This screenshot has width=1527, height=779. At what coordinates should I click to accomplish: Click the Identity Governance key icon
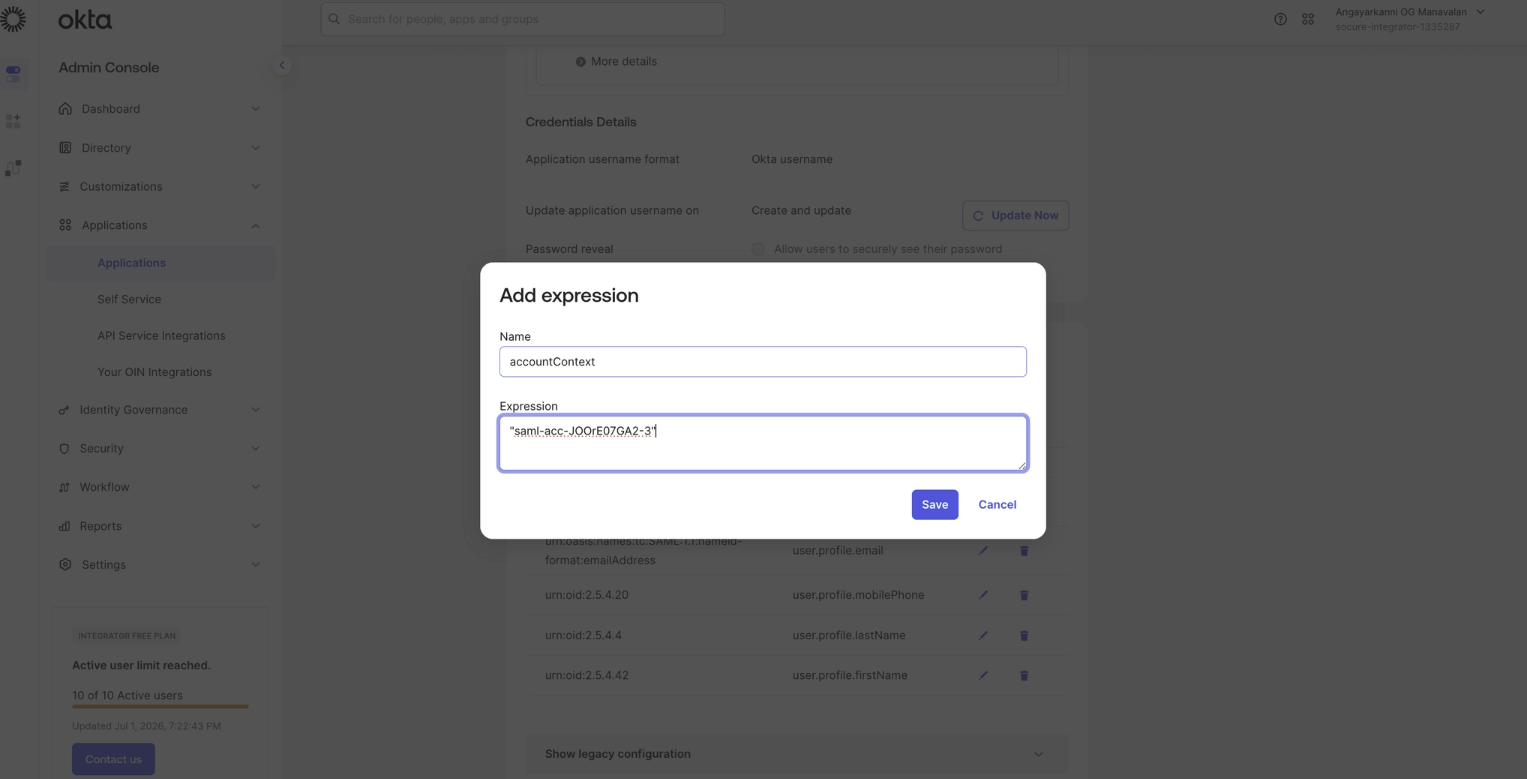click(65, 410)
